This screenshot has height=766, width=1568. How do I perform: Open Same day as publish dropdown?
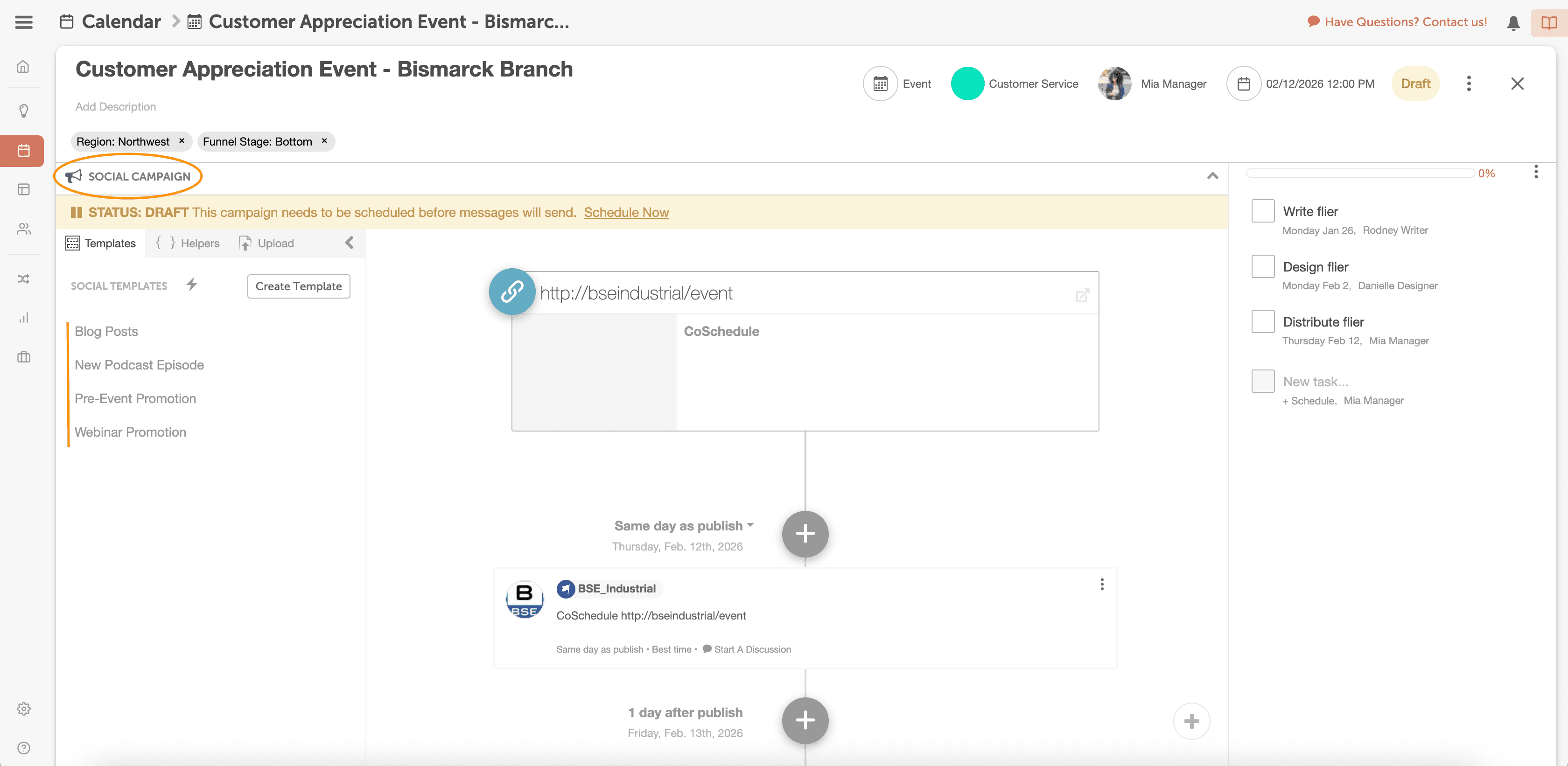click(684, 526)
